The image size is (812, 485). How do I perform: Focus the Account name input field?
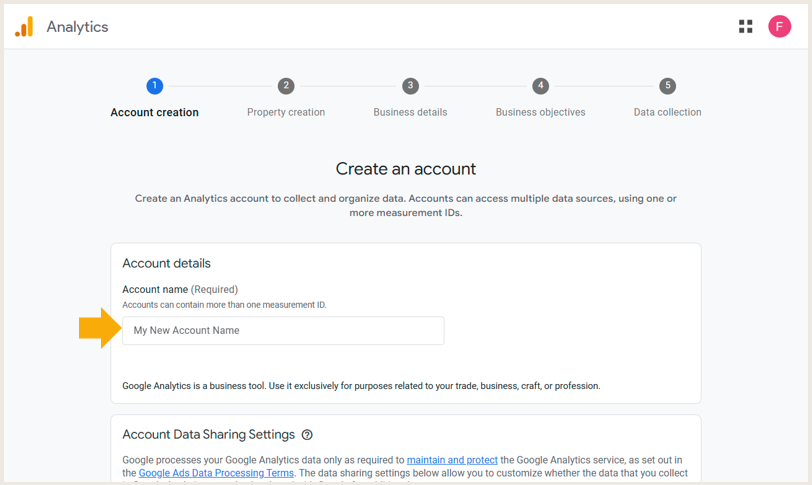point(283,330)
